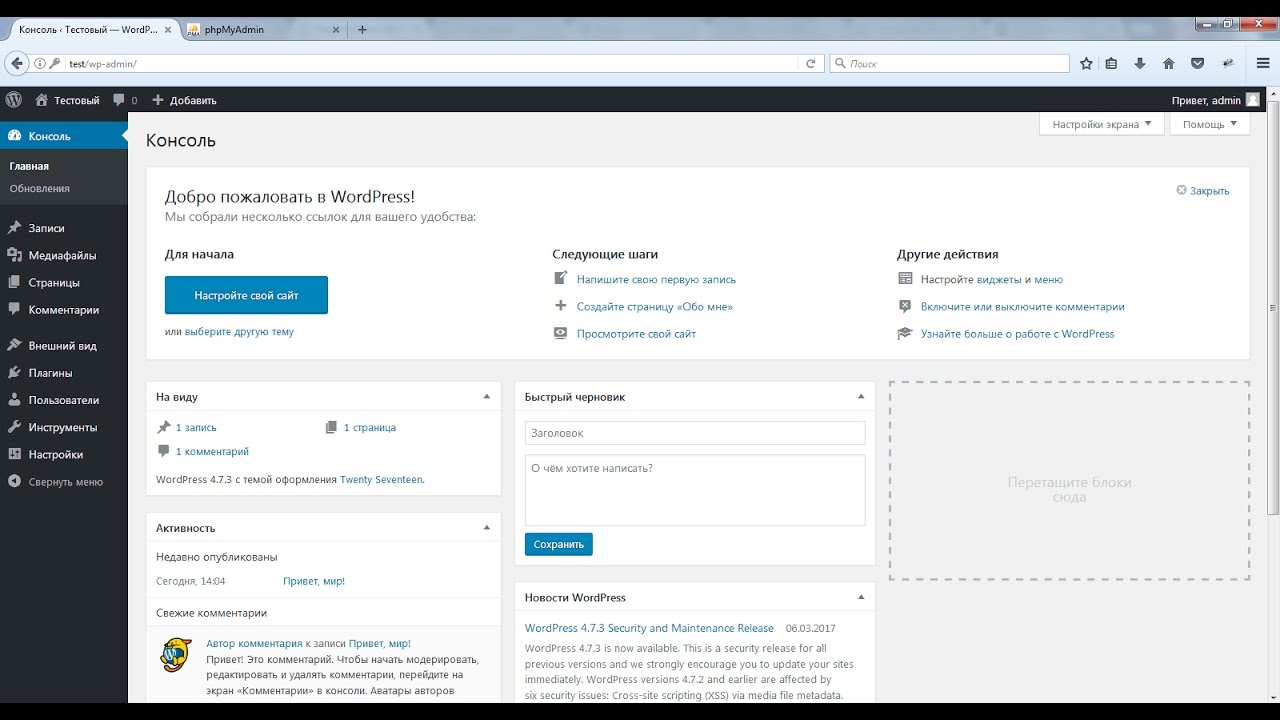The image size is (1280, 720).
Task: Open Создайте страницу «Обо мне» link
Action: click(x=655, y=306)
